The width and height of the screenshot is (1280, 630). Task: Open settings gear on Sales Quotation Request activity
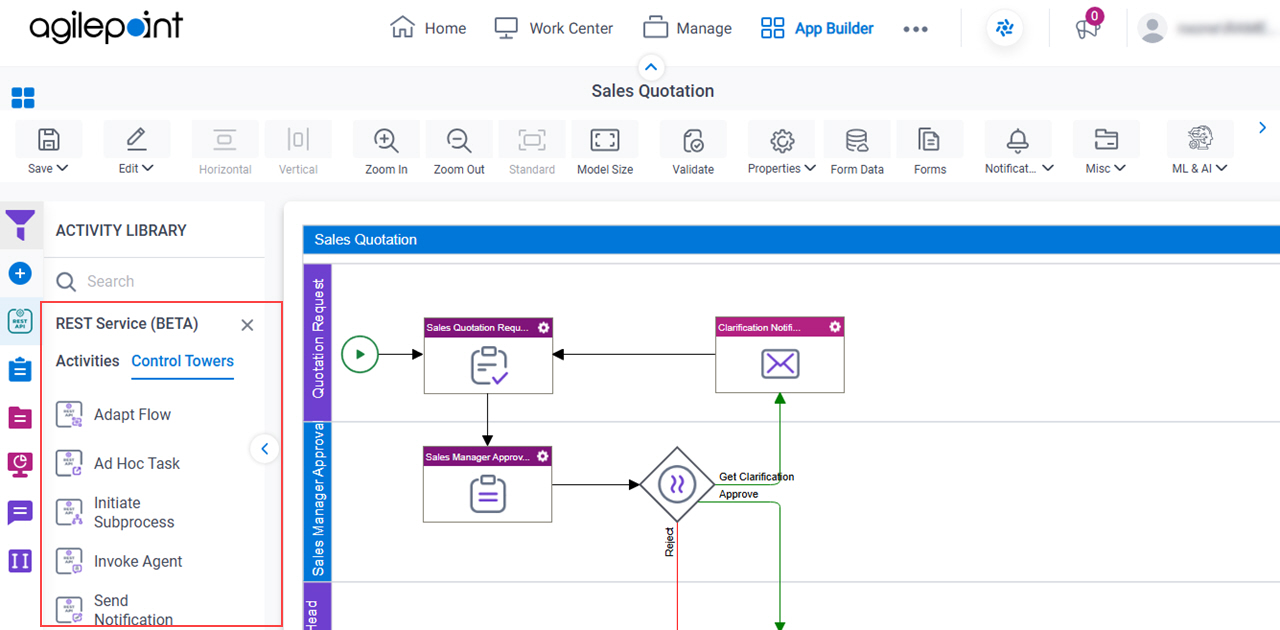click(x=543, y=327)
